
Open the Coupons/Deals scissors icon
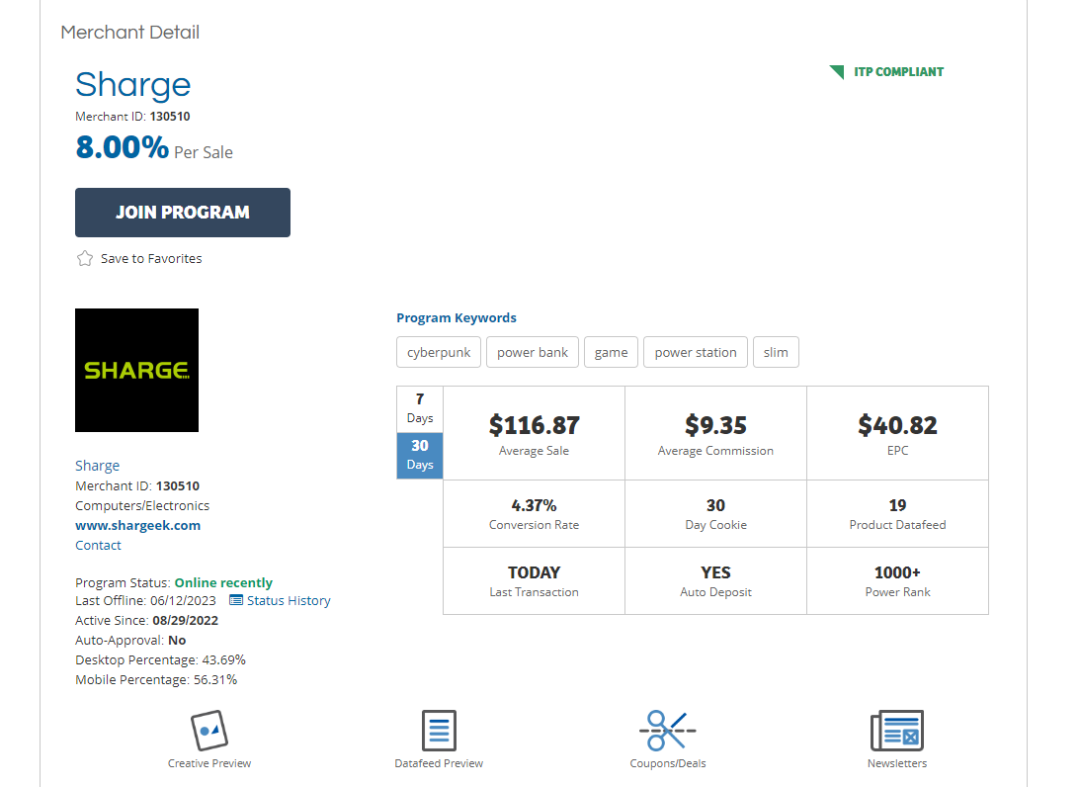click(667, 730)
